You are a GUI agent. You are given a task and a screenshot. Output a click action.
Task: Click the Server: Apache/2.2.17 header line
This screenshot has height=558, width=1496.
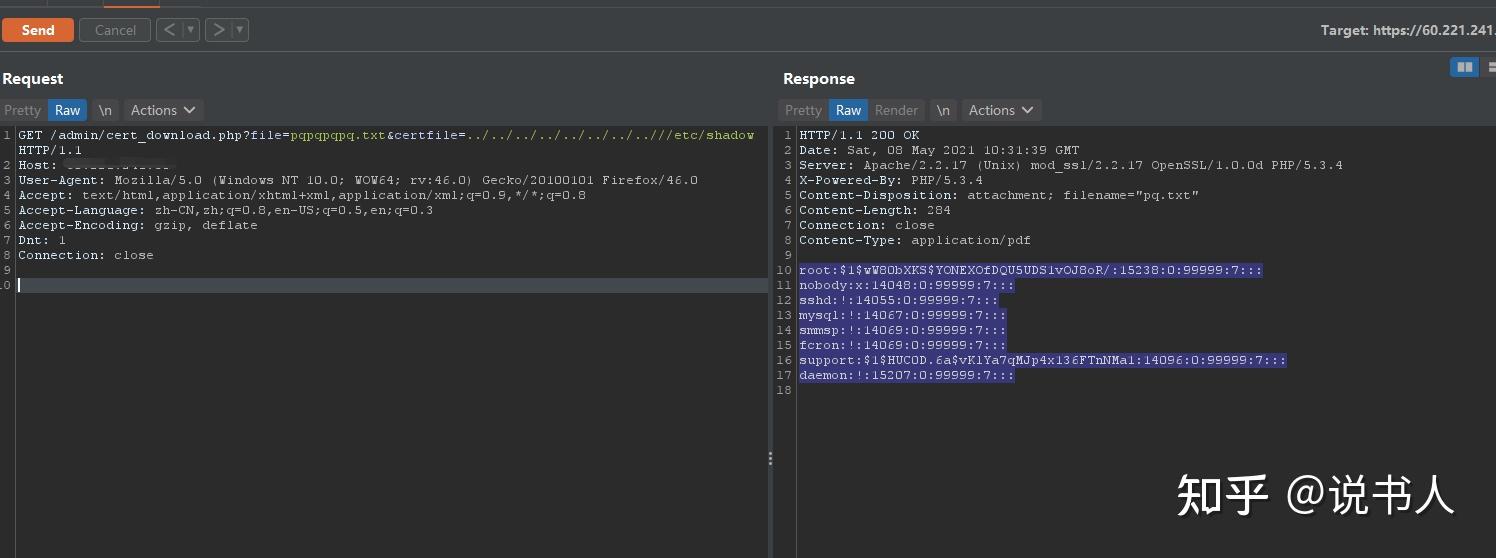coord(1071,165)
